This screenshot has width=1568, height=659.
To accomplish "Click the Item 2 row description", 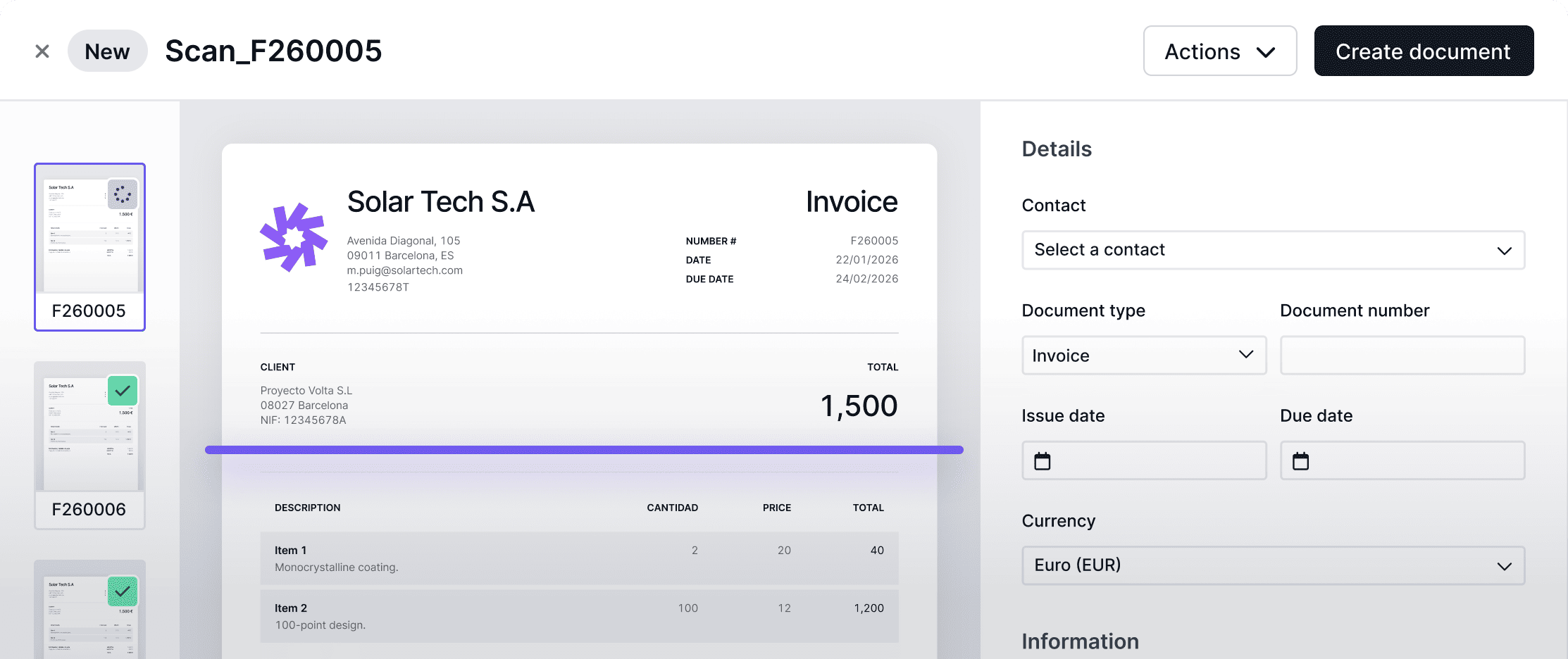I will (321, 625).
